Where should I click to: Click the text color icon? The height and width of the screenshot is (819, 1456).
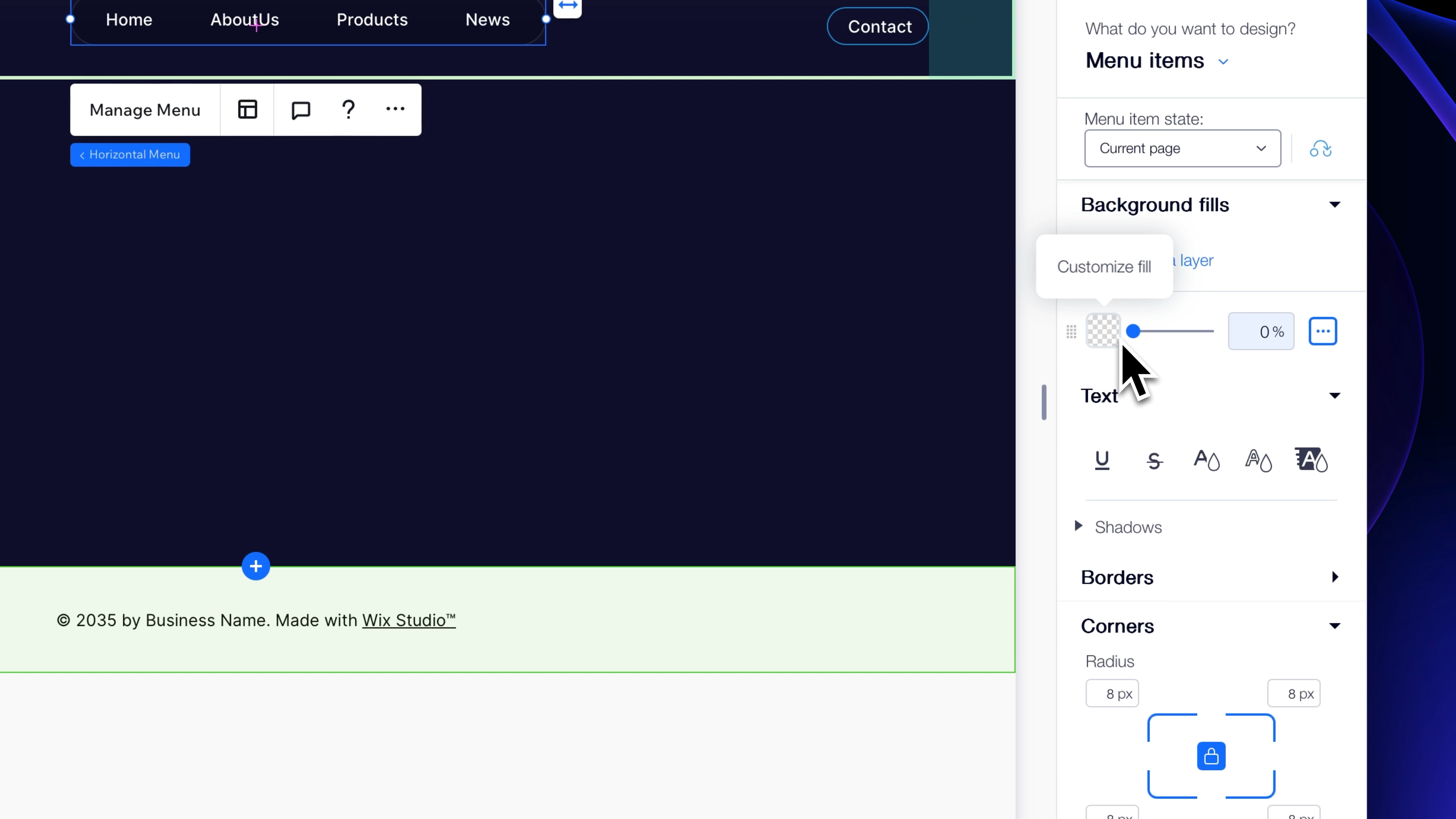click(x=1206, y=460)
